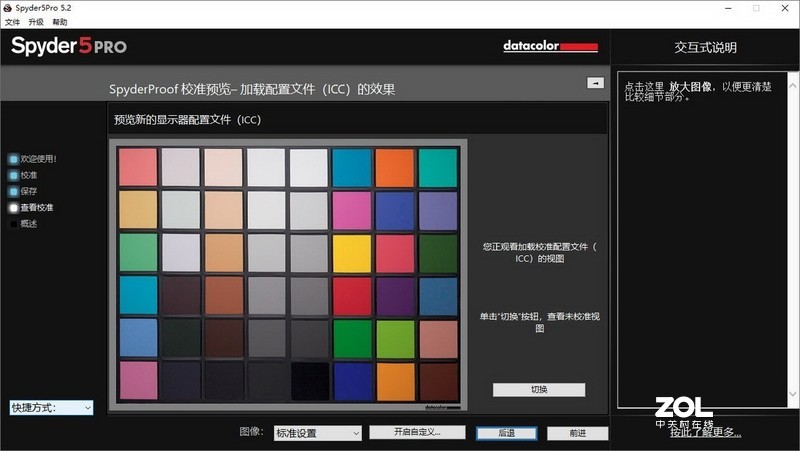Screen dimensions: 800x451
Task: Click the 切换 button
Action: [x=539, y=390]
